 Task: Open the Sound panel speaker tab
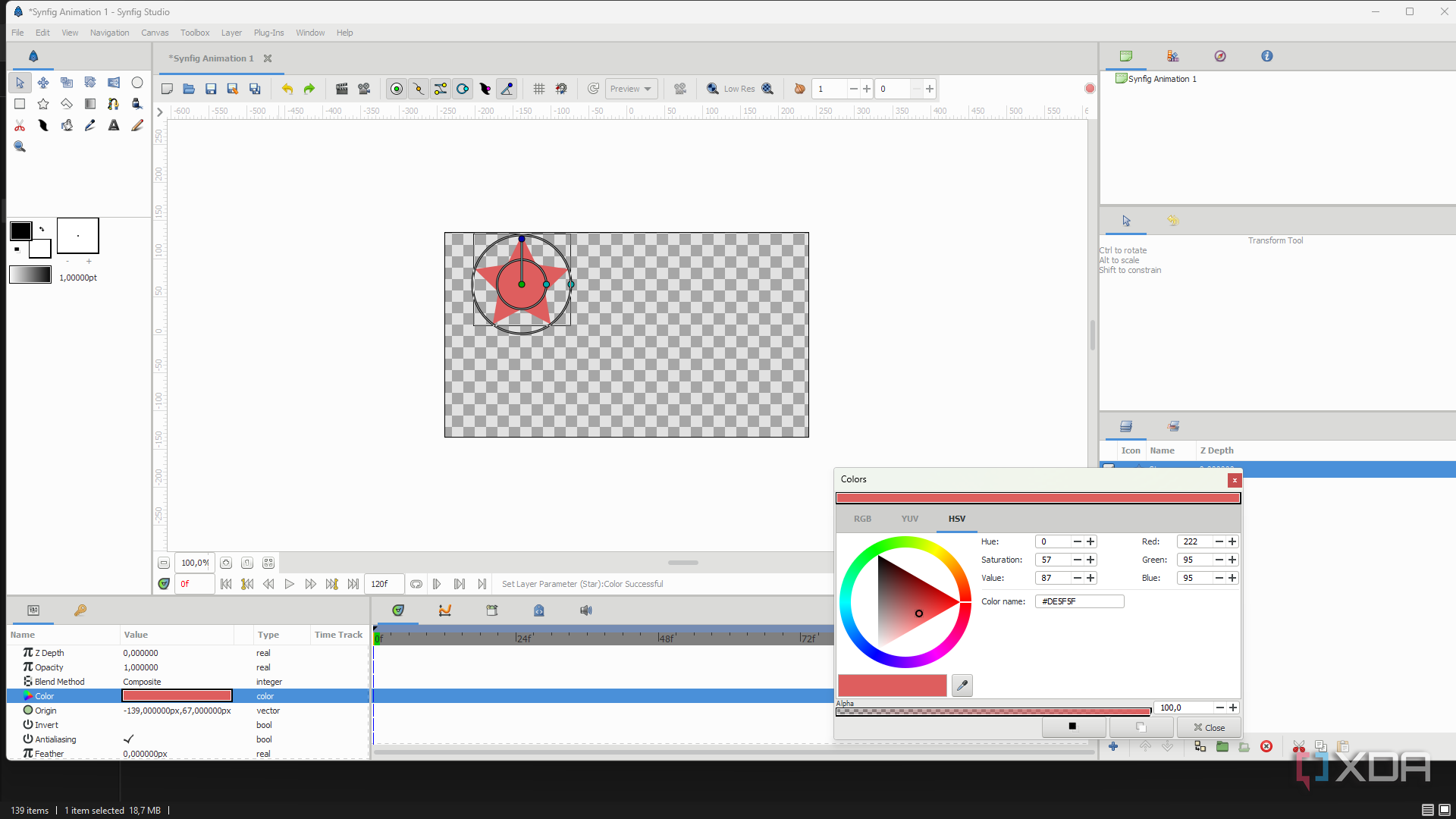click(x=586, y=610)
